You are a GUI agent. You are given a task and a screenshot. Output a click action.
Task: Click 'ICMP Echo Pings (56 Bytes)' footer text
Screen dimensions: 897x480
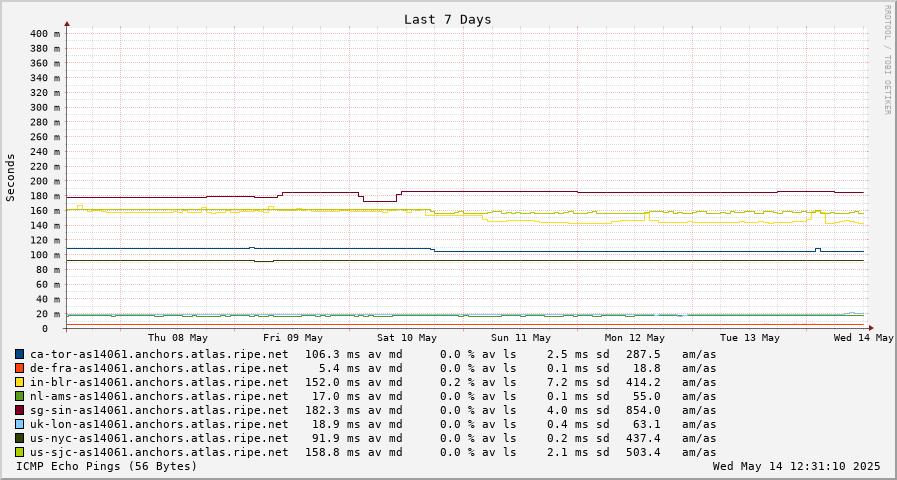106,466
